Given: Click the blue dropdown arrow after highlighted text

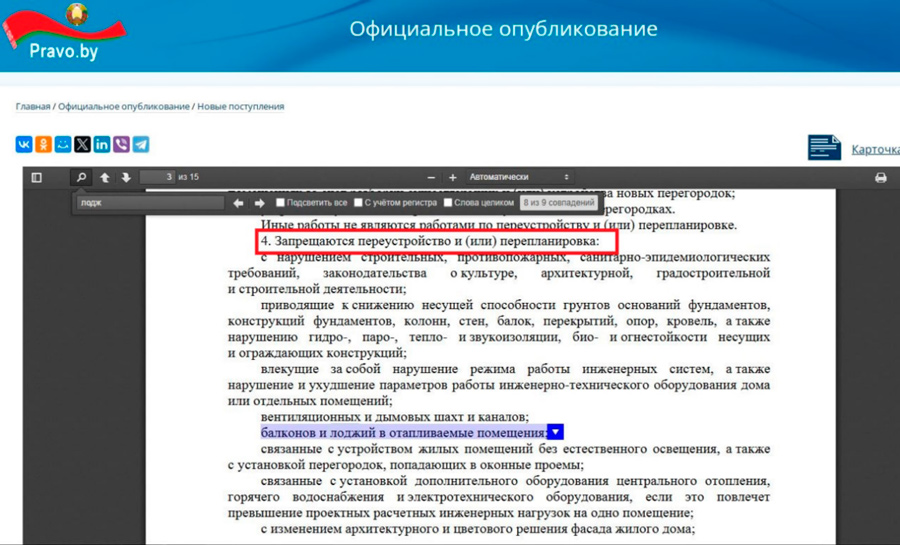Looking at the screenshot, I should tap(555, 432).
